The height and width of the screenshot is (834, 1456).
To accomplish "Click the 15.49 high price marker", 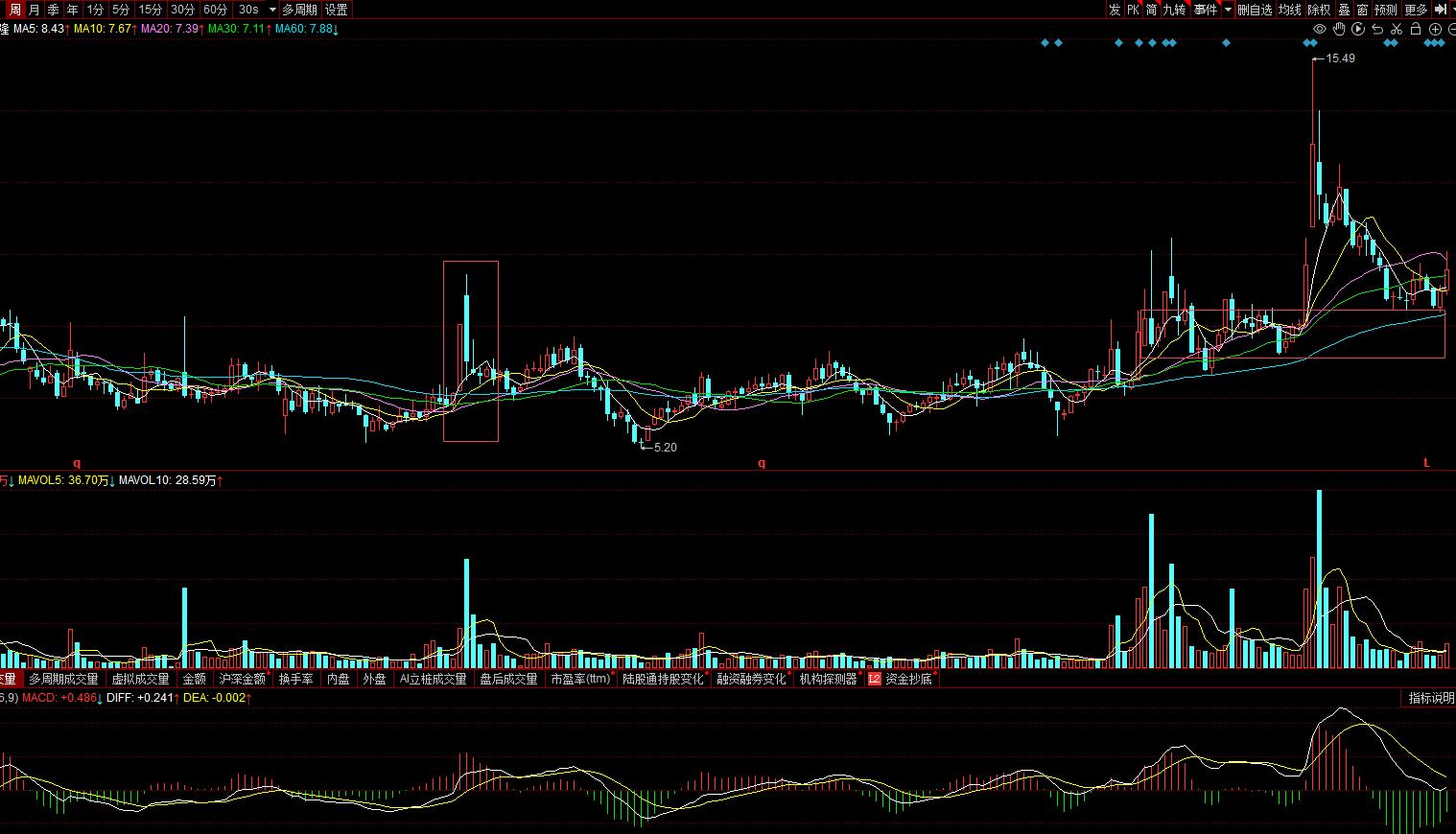I will tap(1339, 58).
